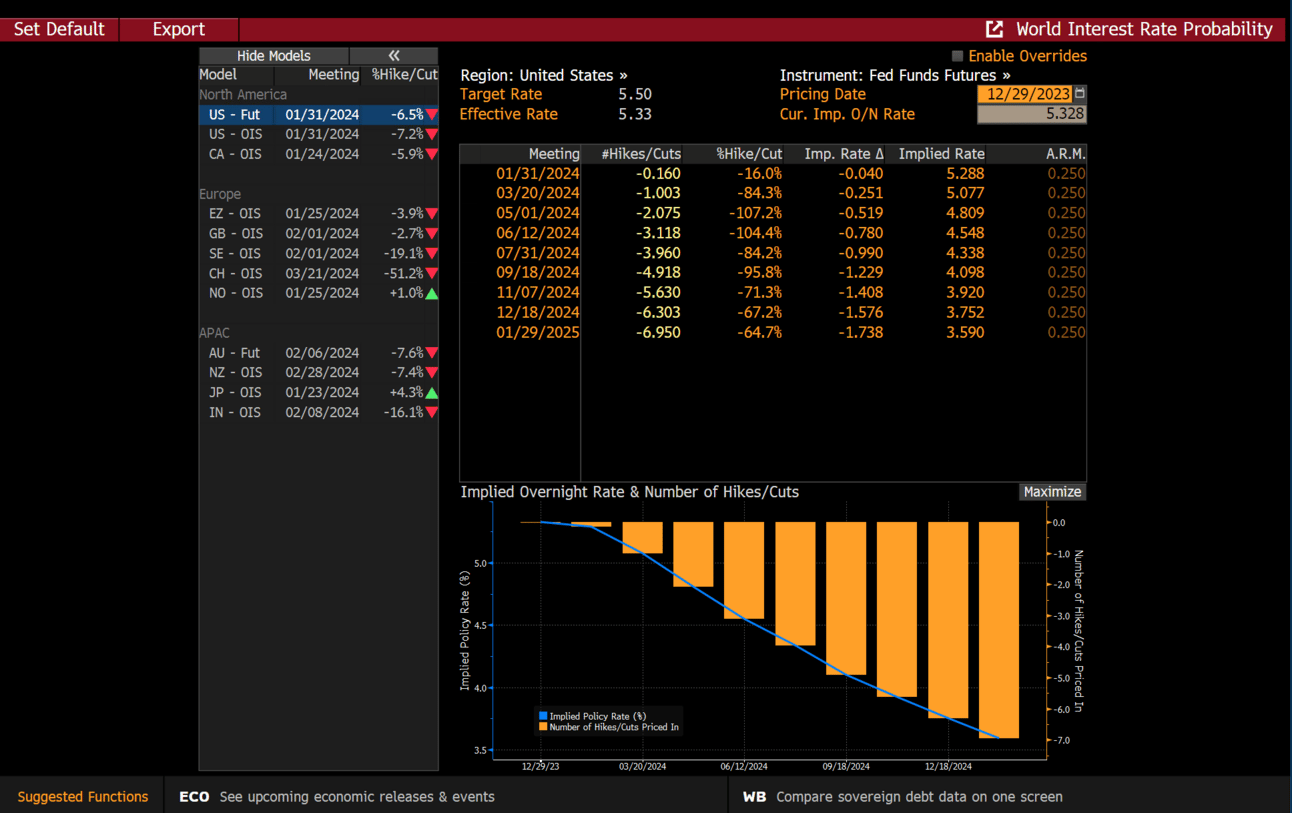The height and width of the screenshot is (813, 1292).
Task: Click green up arrow on NO - OIS row
Action: [432, 294]
